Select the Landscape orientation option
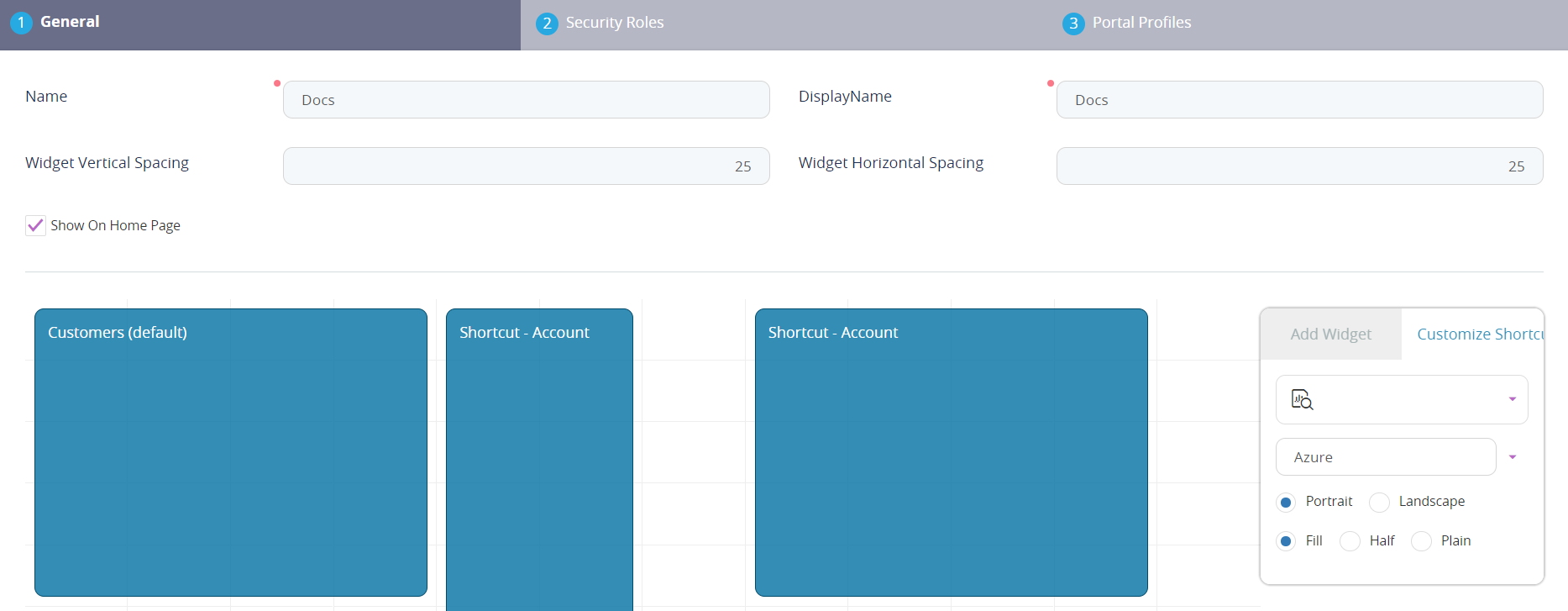The width and height of the screenshot is (1568, 611). (1379, 503)
